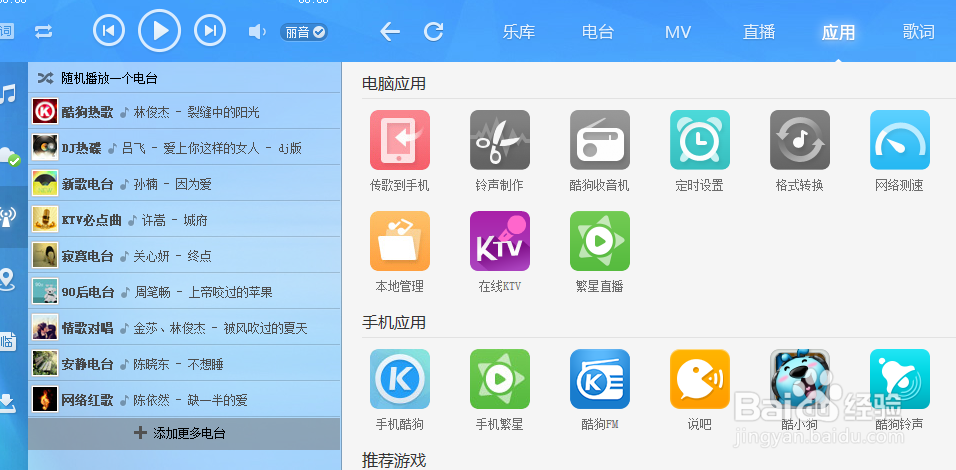
Task: Click the 情歌对唱 station thumbnail
Action: point(45,328)
